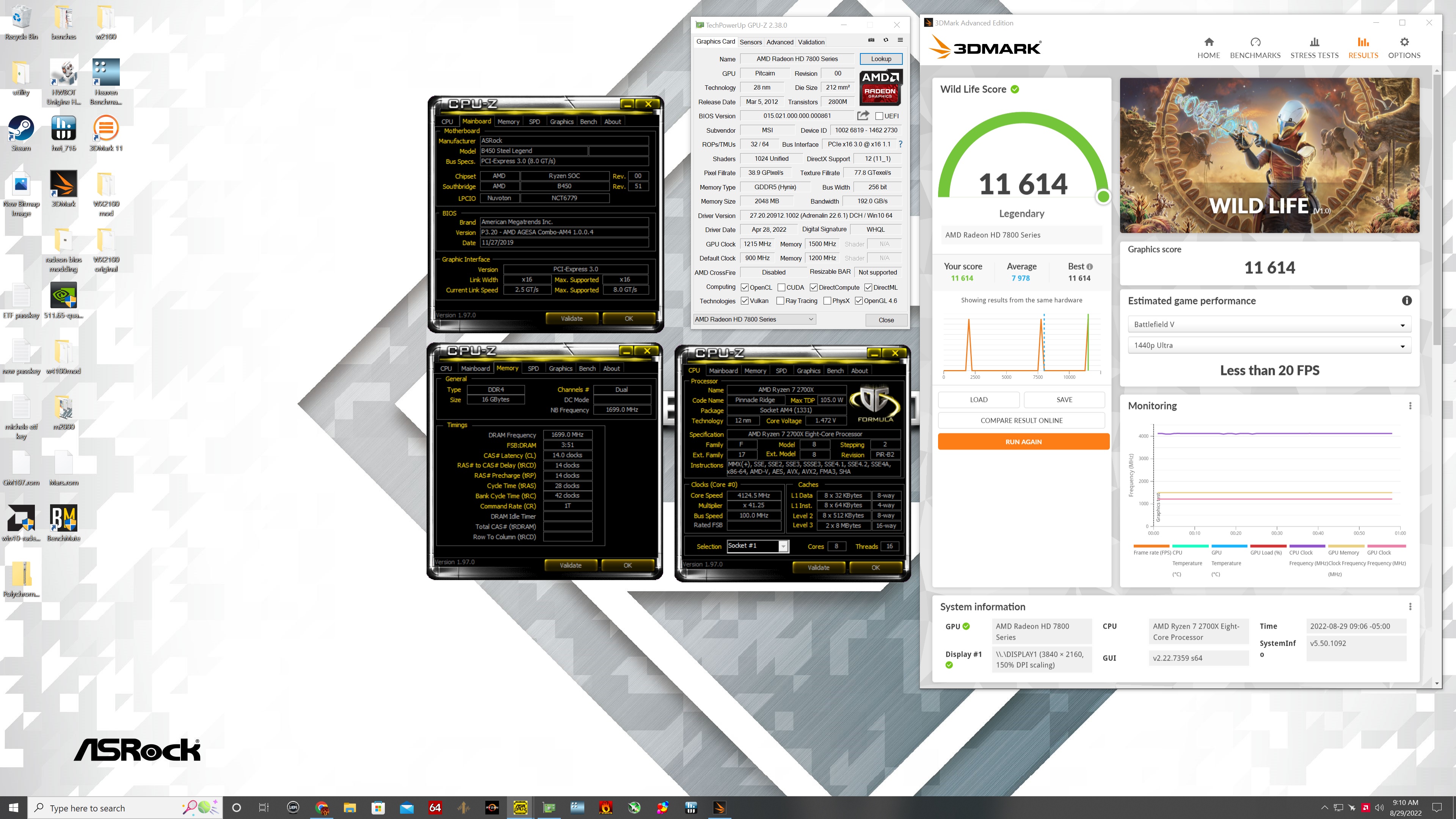
Task: Open Bench tab in CPU-Z Memory window
Action: pyautogui.click(x=587, y=369)
